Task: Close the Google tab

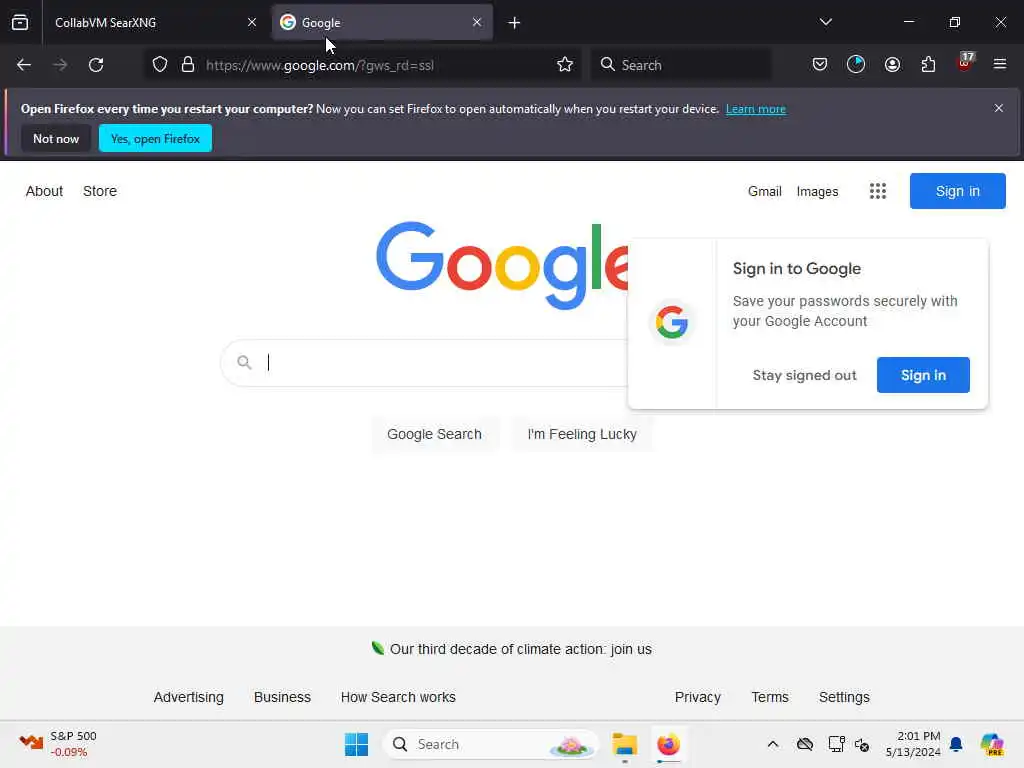Action: tap(477, 22)
